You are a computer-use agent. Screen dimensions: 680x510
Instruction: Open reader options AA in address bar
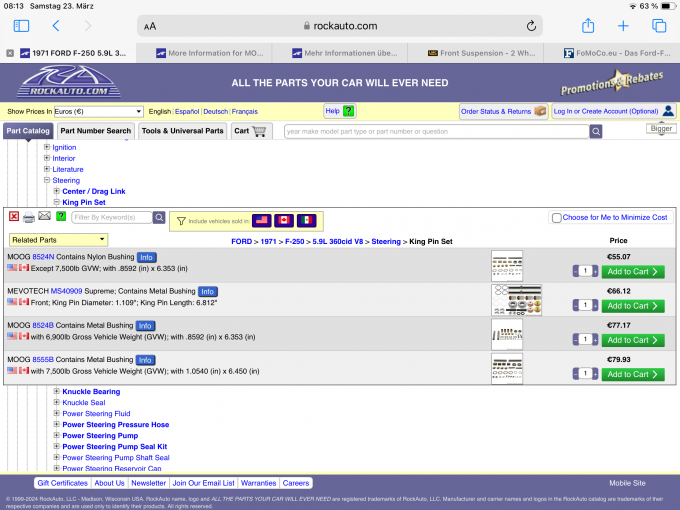pos(150,26)
